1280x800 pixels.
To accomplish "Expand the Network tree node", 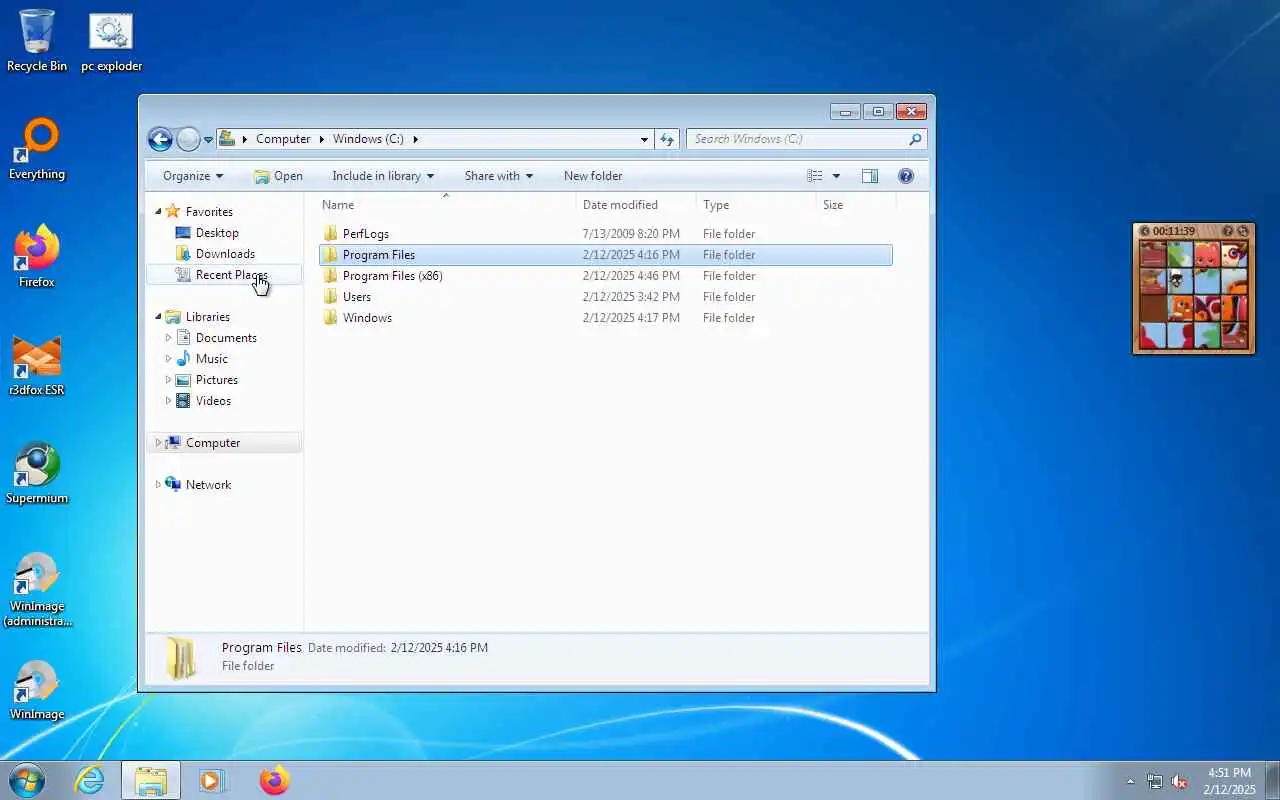I will coord(158,485).
